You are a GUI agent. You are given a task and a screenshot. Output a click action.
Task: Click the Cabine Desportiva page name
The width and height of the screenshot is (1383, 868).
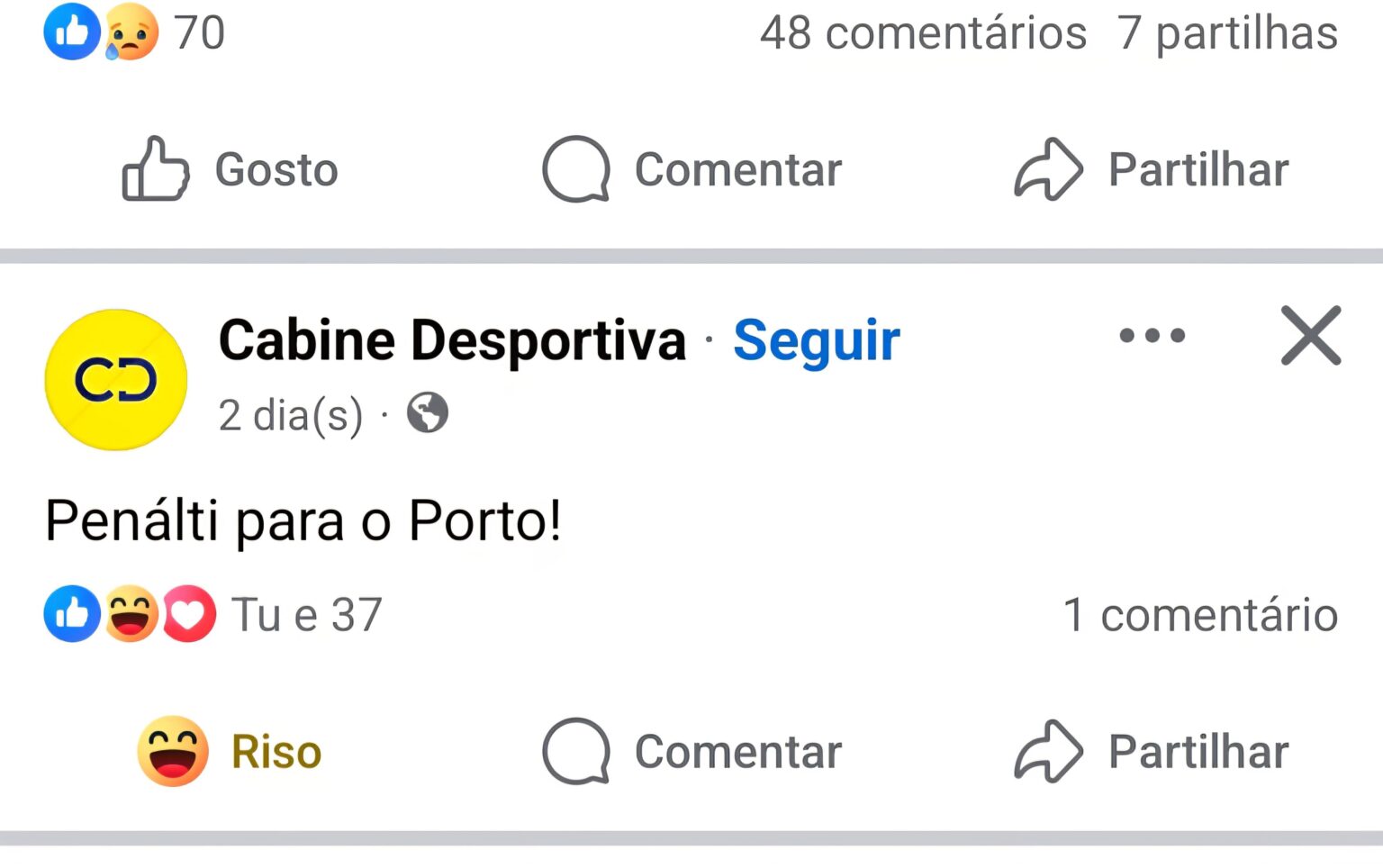pos(450,340)
